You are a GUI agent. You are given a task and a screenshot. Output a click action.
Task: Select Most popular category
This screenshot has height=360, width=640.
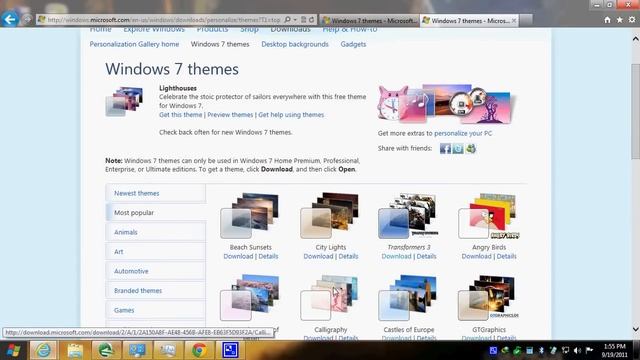point(156,213)
